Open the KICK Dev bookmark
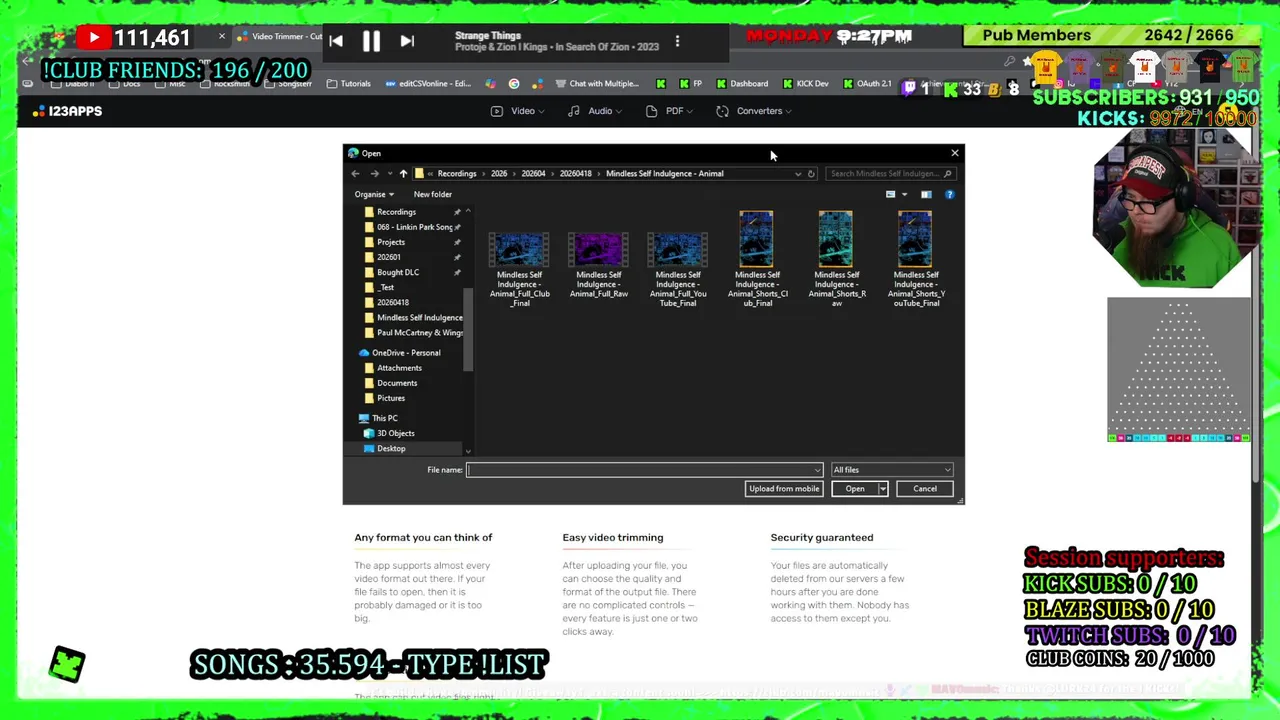1280x720 pixels. [x=806, y=84]
